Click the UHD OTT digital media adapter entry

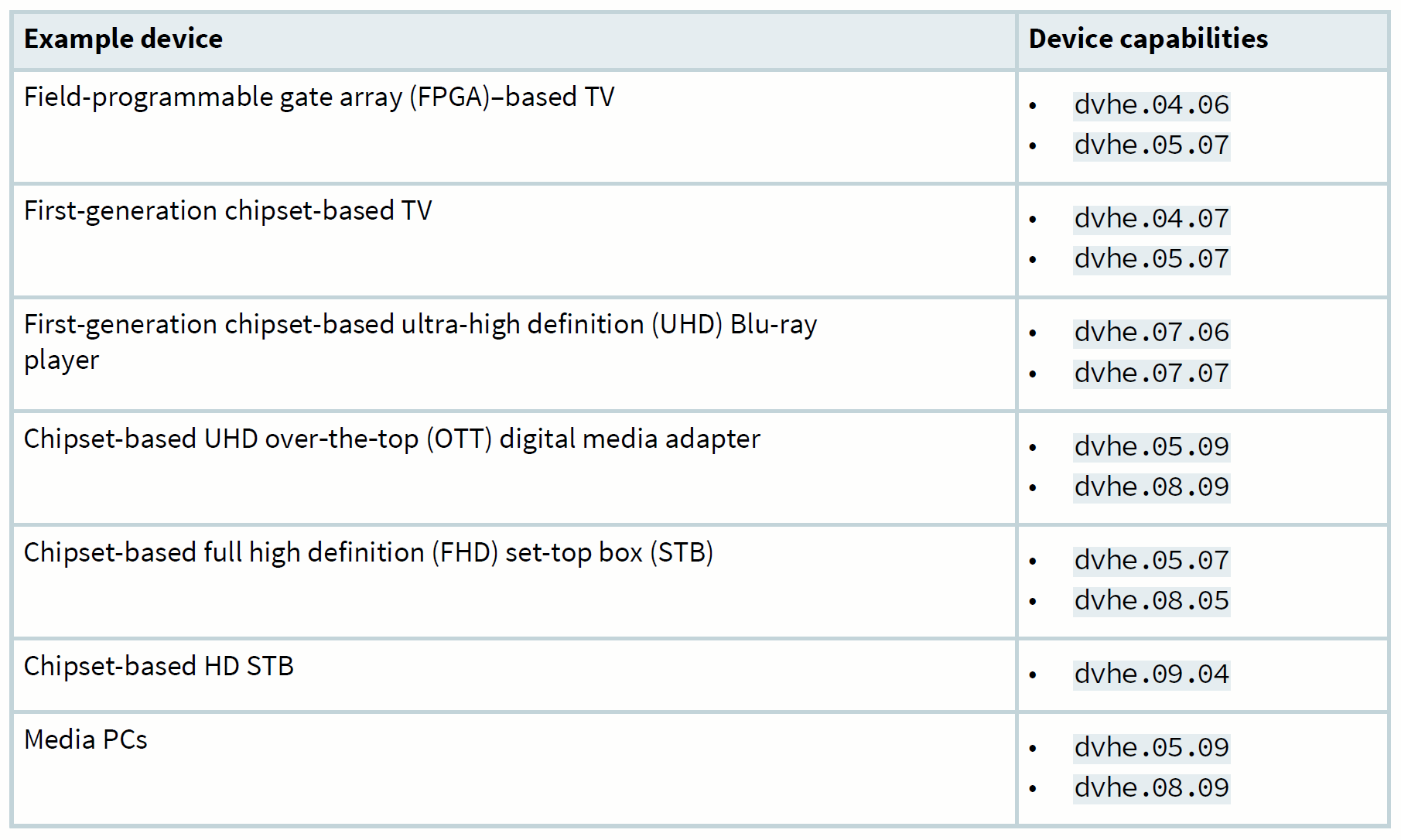pos(391,439)
